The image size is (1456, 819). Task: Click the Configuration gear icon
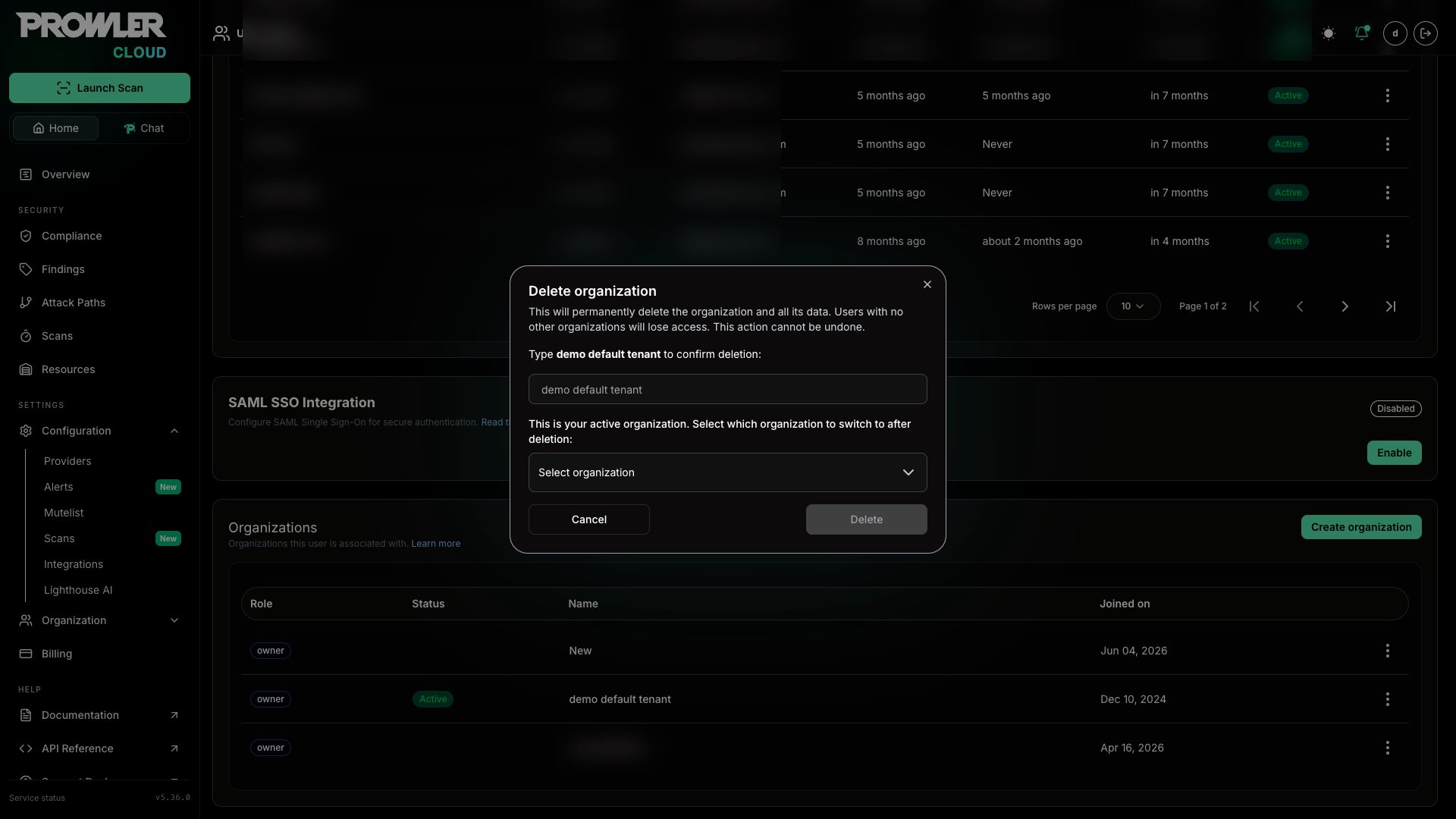pos(26,431)
